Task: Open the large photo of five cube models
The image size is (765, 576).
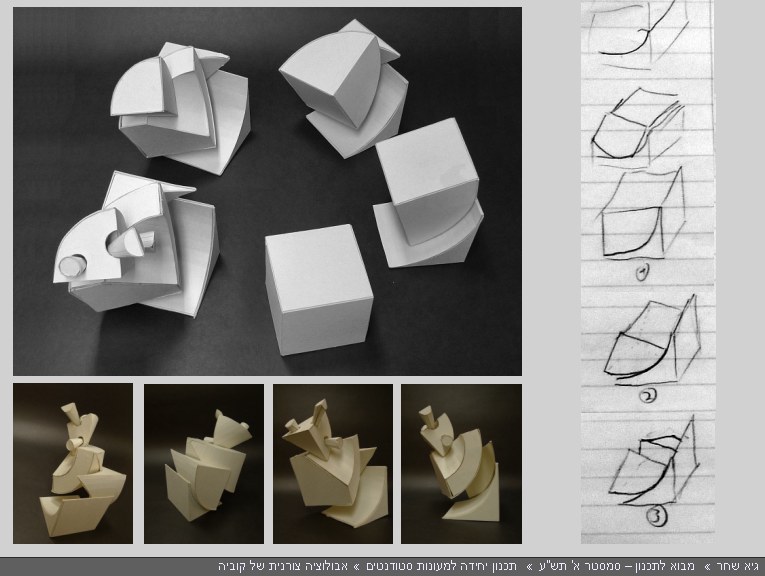Action: 267,191
